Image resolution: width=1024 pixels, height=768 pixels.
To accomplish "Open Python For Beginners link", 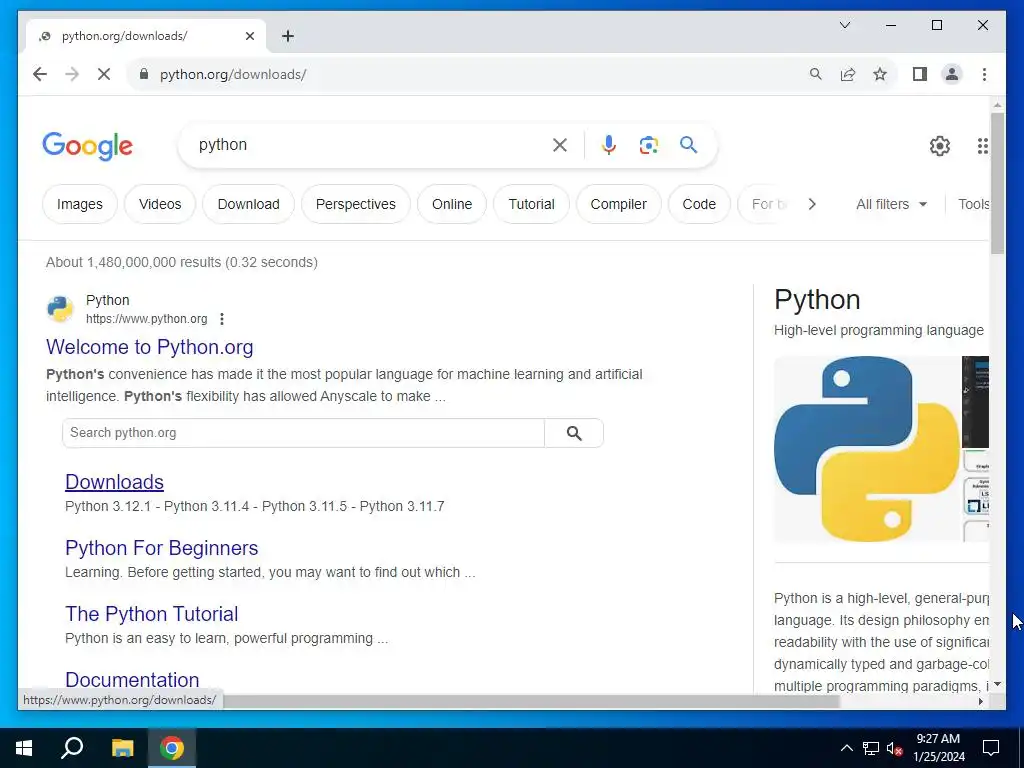I will (161, 548).
